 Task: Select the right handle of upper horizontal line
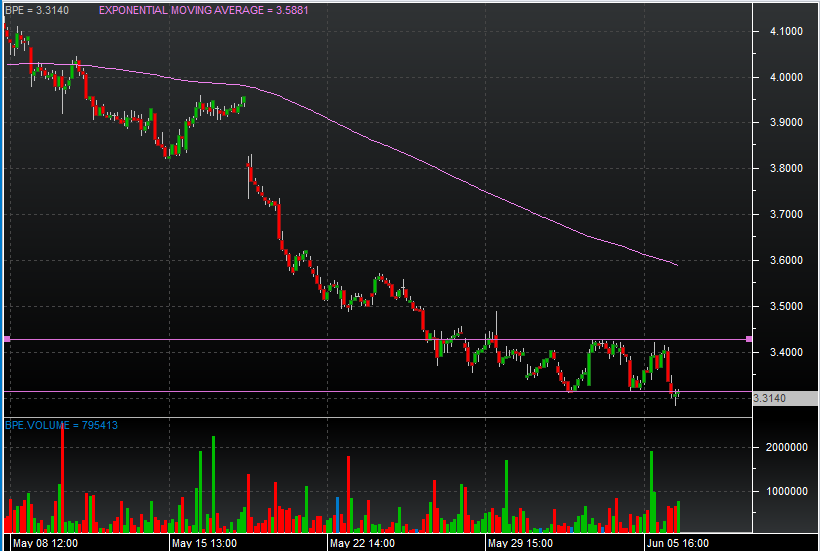coord(749,339)
